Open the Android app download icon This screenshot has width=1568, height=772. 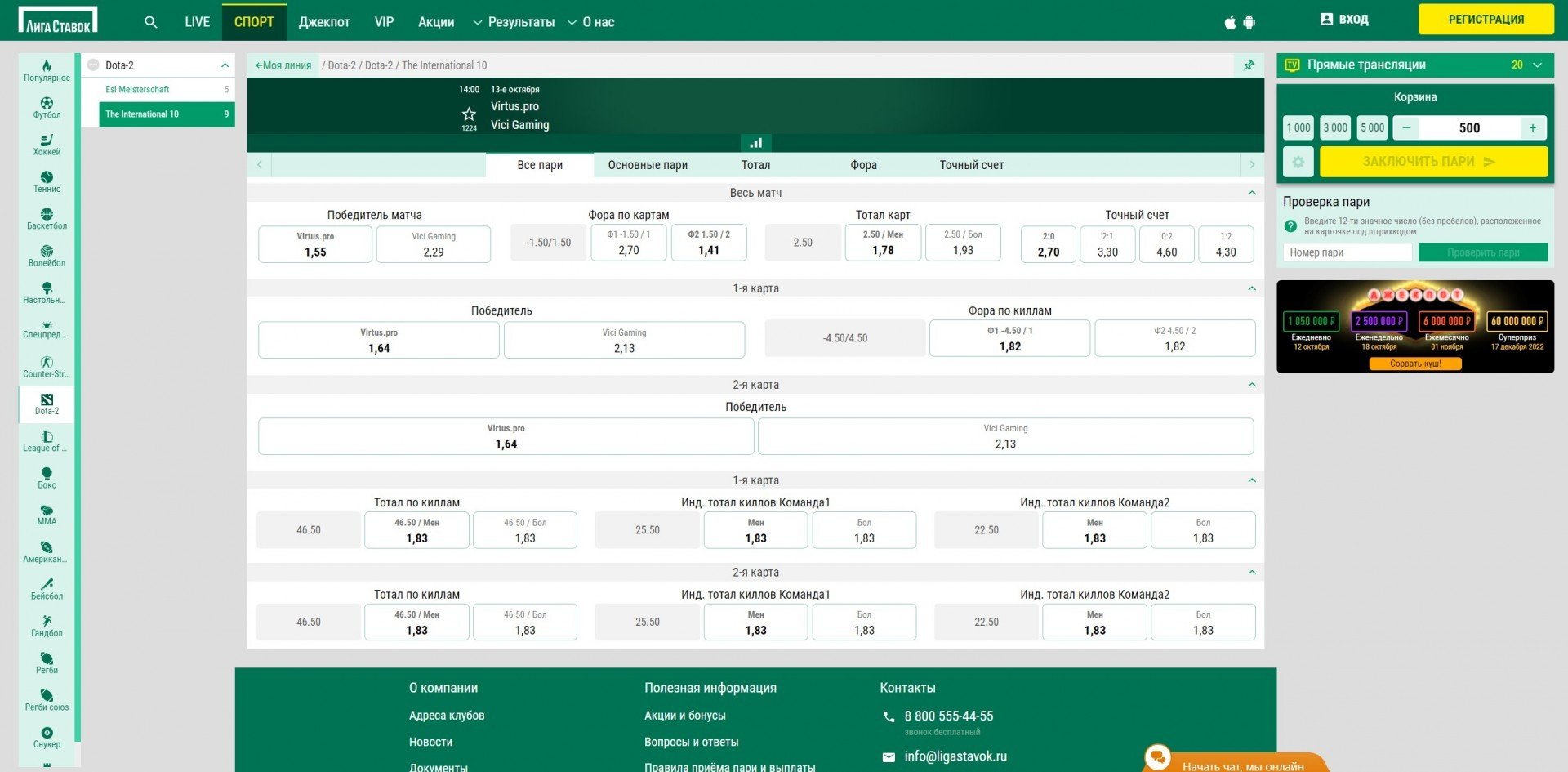(x=1249, y=22)
